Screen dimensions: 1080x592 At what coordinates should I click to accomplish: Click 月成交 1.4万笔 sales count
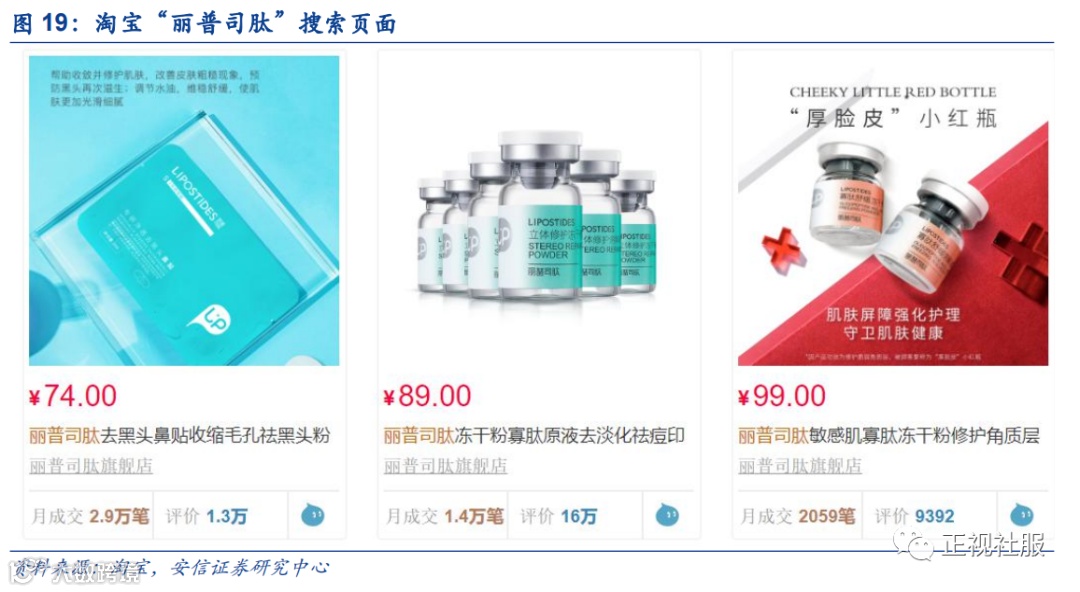coord(445,516)
